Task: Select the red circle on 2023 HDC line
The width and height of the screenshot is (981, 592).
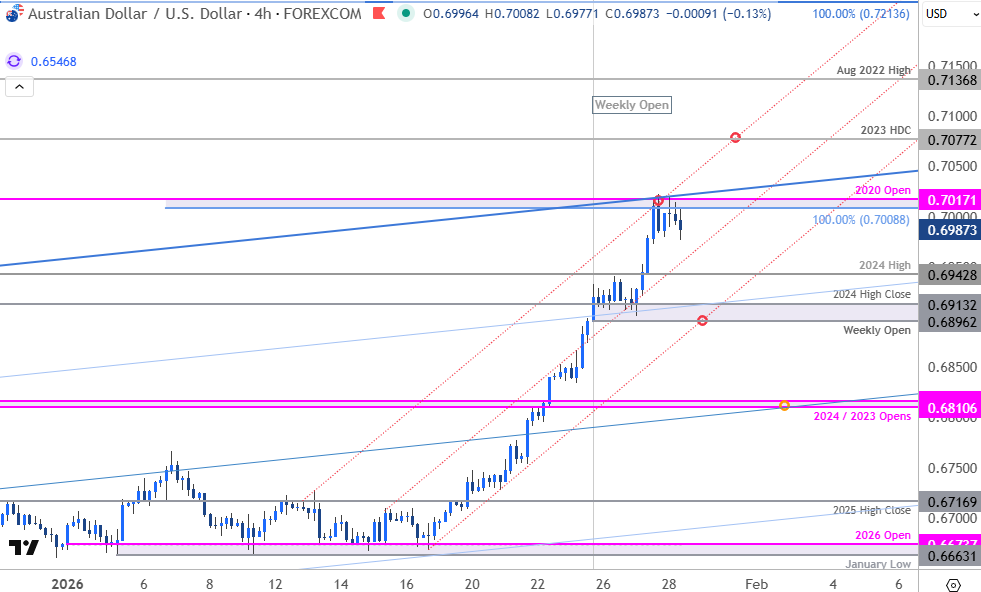Action: pos(735,137)
